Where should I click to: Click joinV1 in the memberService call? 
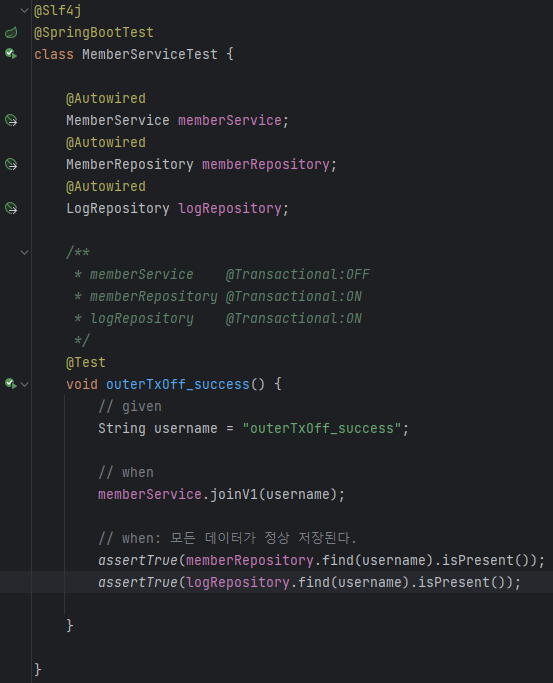pos(234,494)
